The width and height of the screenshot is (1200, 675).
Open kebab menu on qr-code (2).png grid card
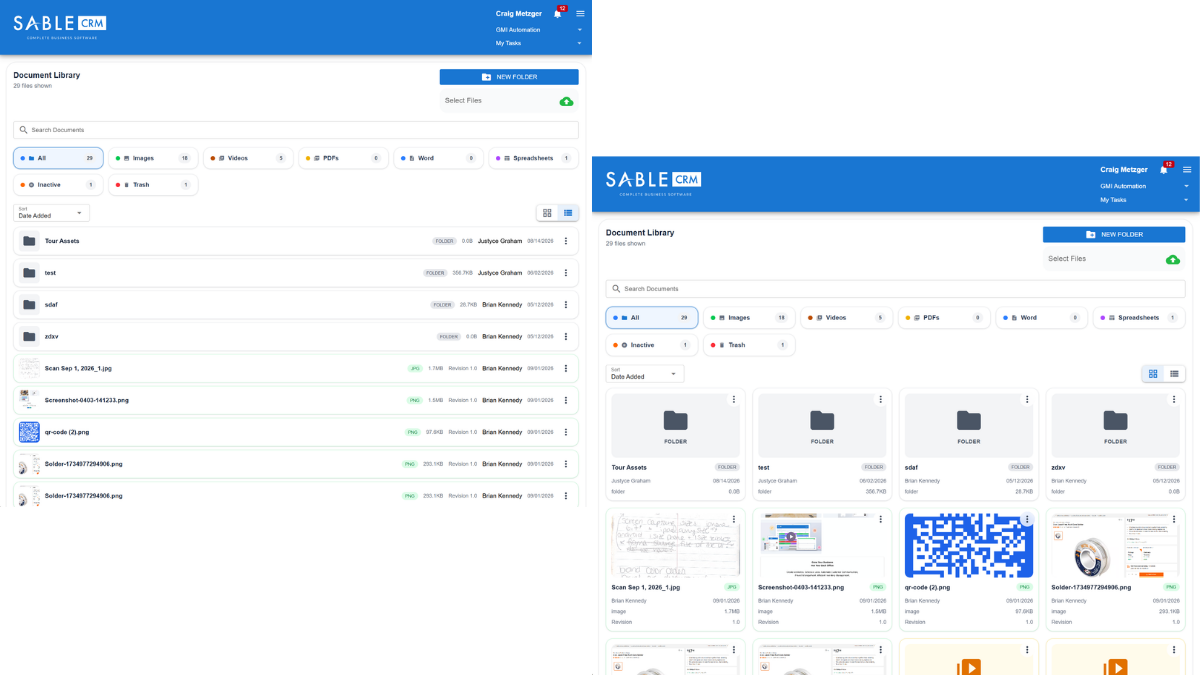click(1027, 520)
